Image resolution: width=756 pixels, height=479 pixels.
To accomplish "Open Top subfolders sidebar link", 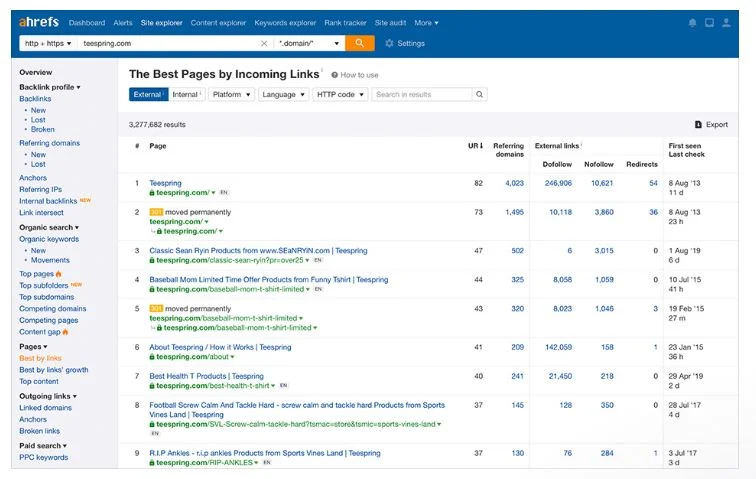I will pos(44,286).
